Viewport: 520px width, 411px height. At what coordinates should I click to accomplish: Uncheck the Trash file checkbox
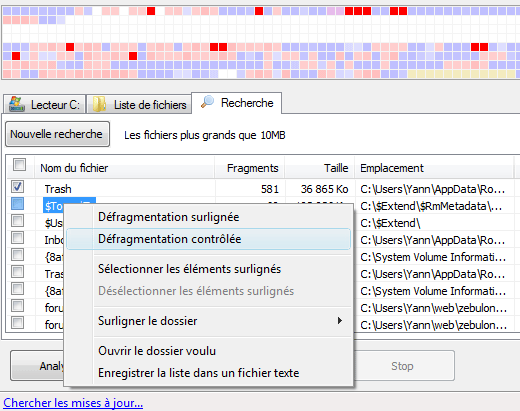tap(17, 186)
